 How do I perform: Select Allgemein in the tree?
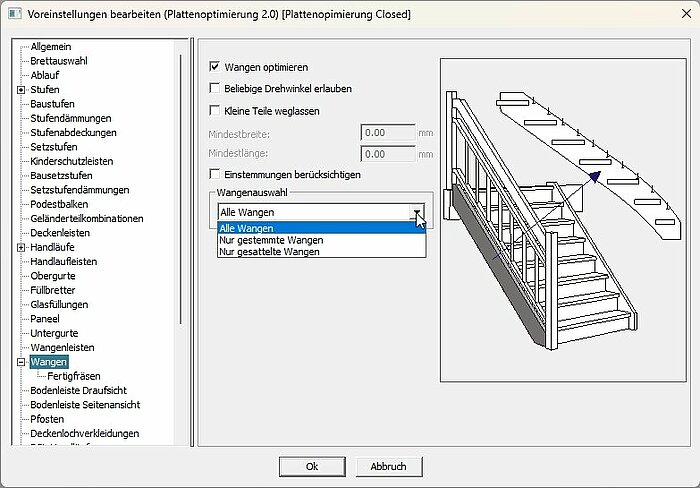(x=50, y=47)
